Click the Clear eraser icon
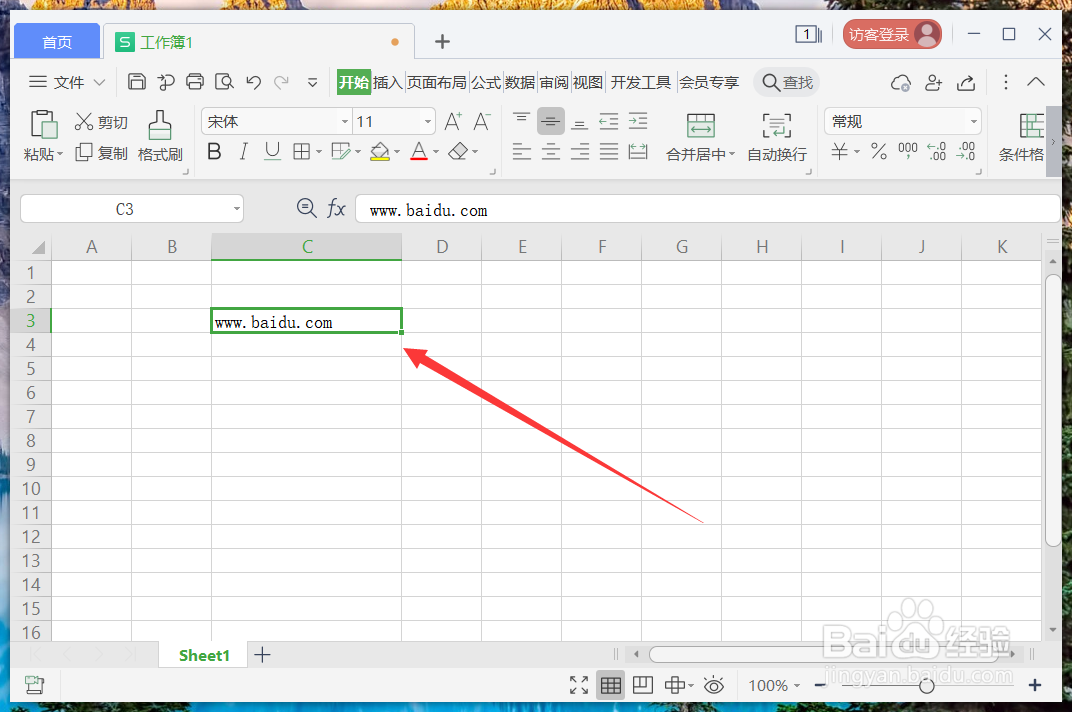1072x712 pixels. point(458,151)
